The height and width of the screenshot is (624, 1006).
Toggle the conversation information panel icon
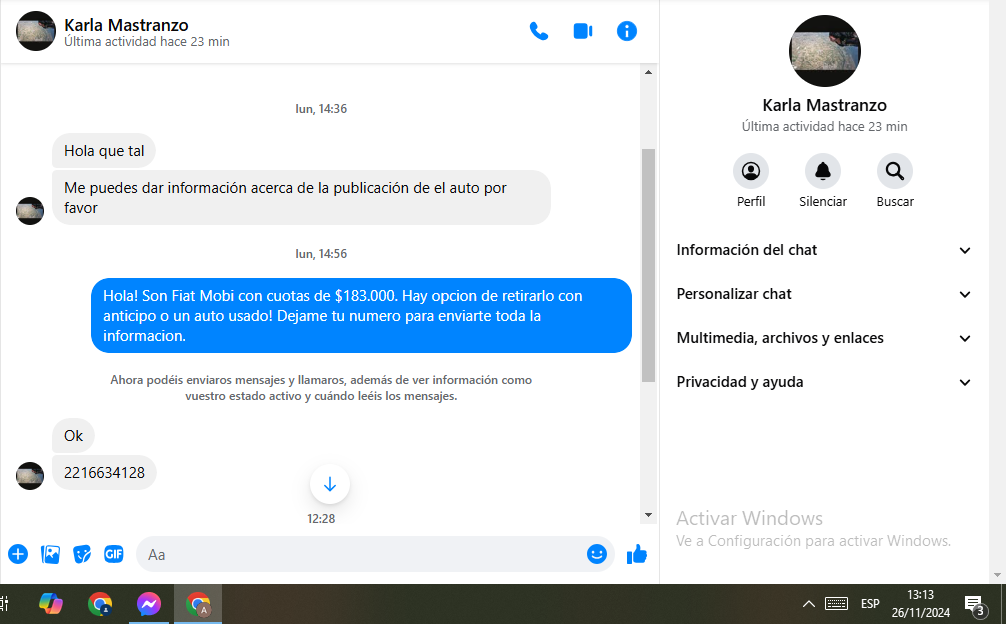[x=626, y=31]
